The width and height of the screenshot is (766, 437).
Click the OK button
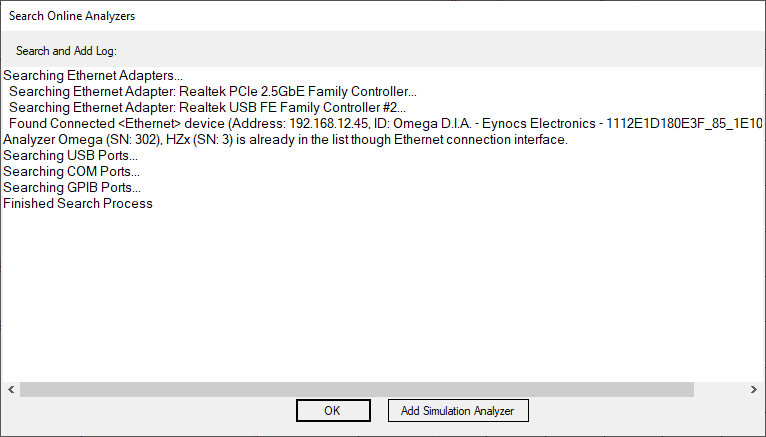pos(333,411)
